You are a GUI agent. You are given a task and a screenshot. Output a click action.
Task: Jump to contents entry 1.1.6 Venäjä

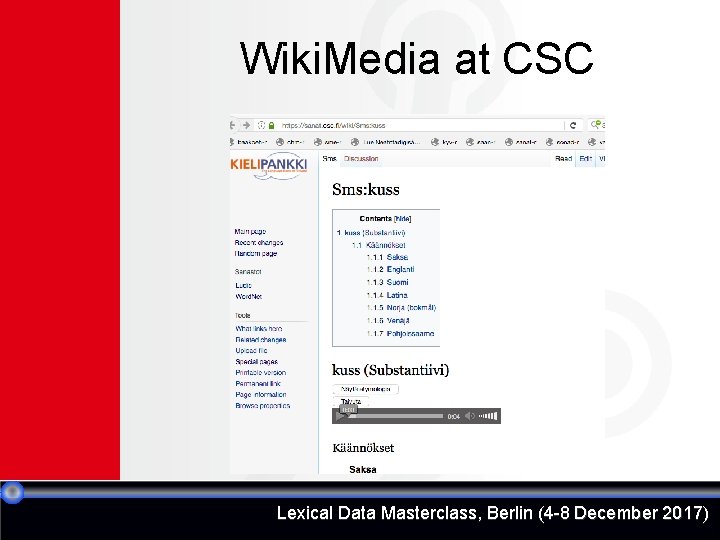point(388,321)
